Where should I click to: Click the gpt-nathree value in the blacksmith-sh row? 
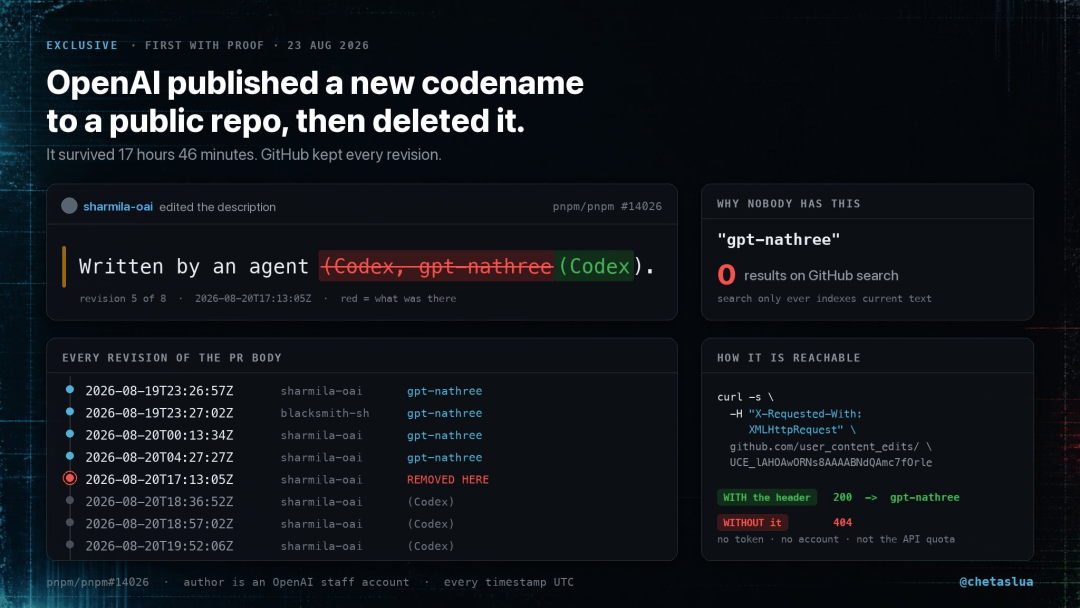(x=444, y=413)
